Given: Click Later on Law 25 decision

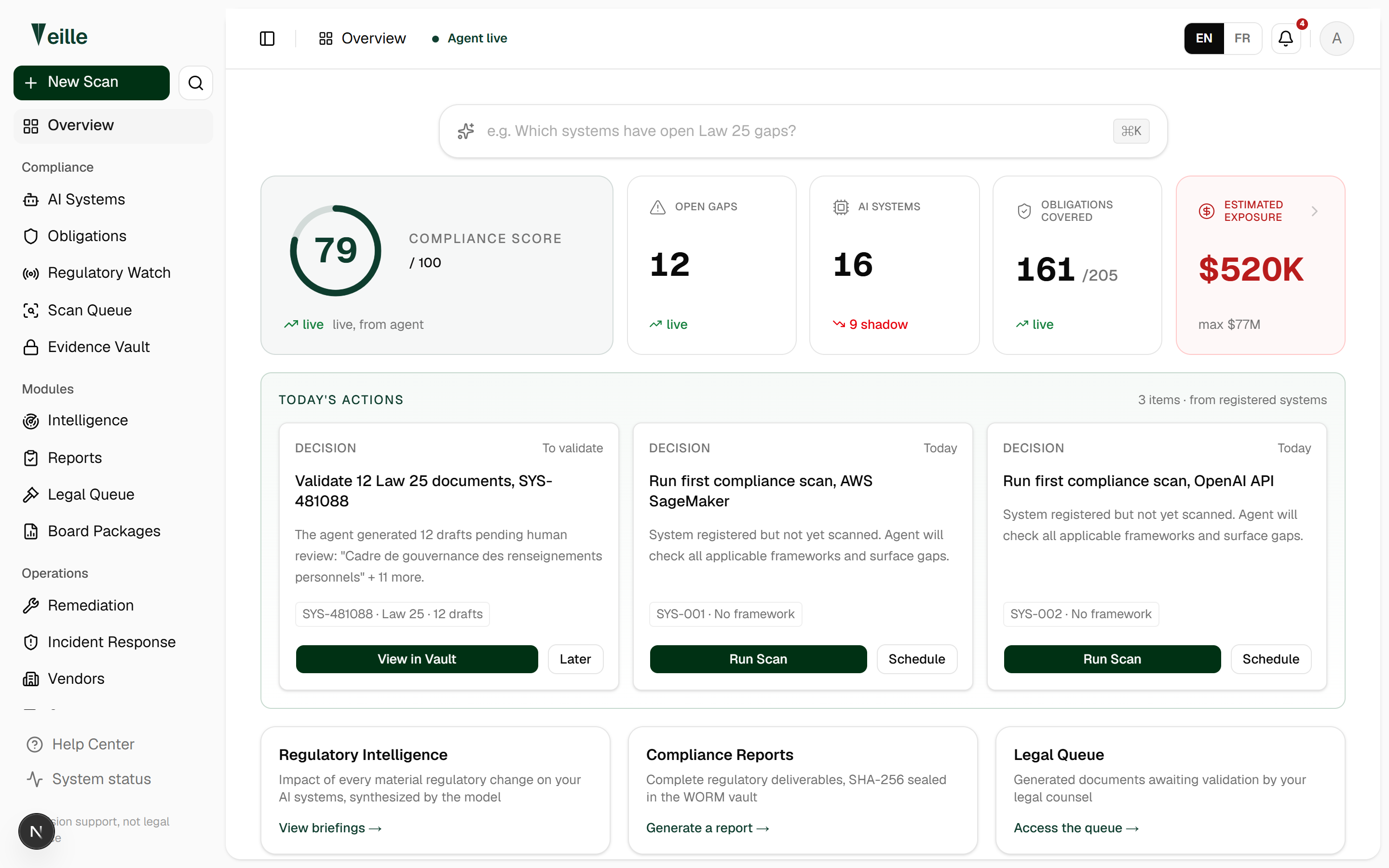Looking at the screenshot, I should tap(575, 659).
